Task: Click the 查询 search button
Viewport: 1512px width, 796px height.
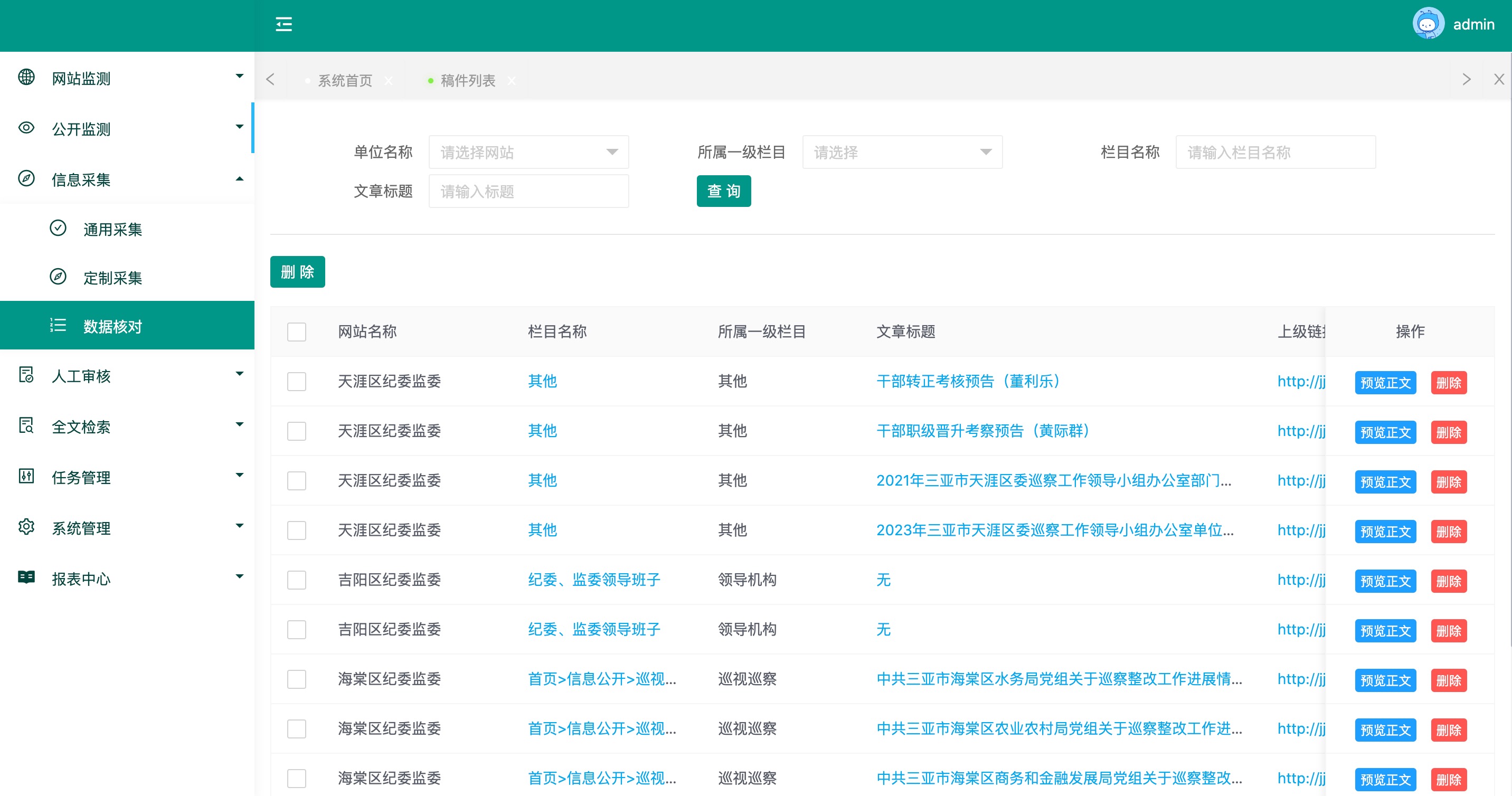Action: click(x=724, y=191)
